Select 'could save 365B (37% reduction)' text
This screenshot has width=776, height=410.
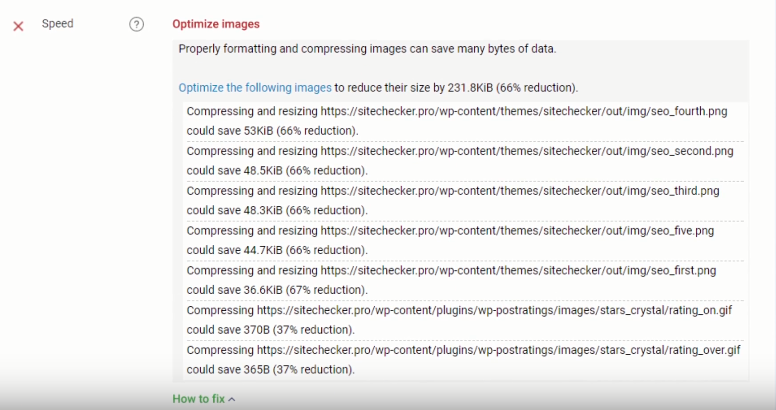(x=271, y=369)
